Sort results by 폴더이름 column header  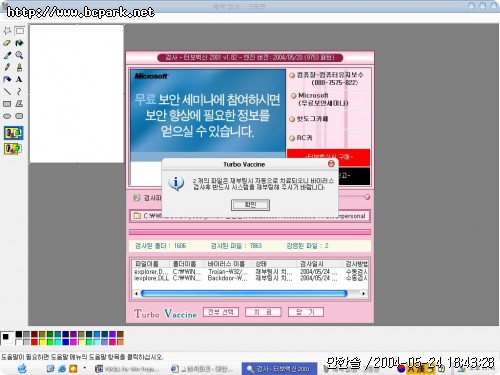(x=187, y=264)
